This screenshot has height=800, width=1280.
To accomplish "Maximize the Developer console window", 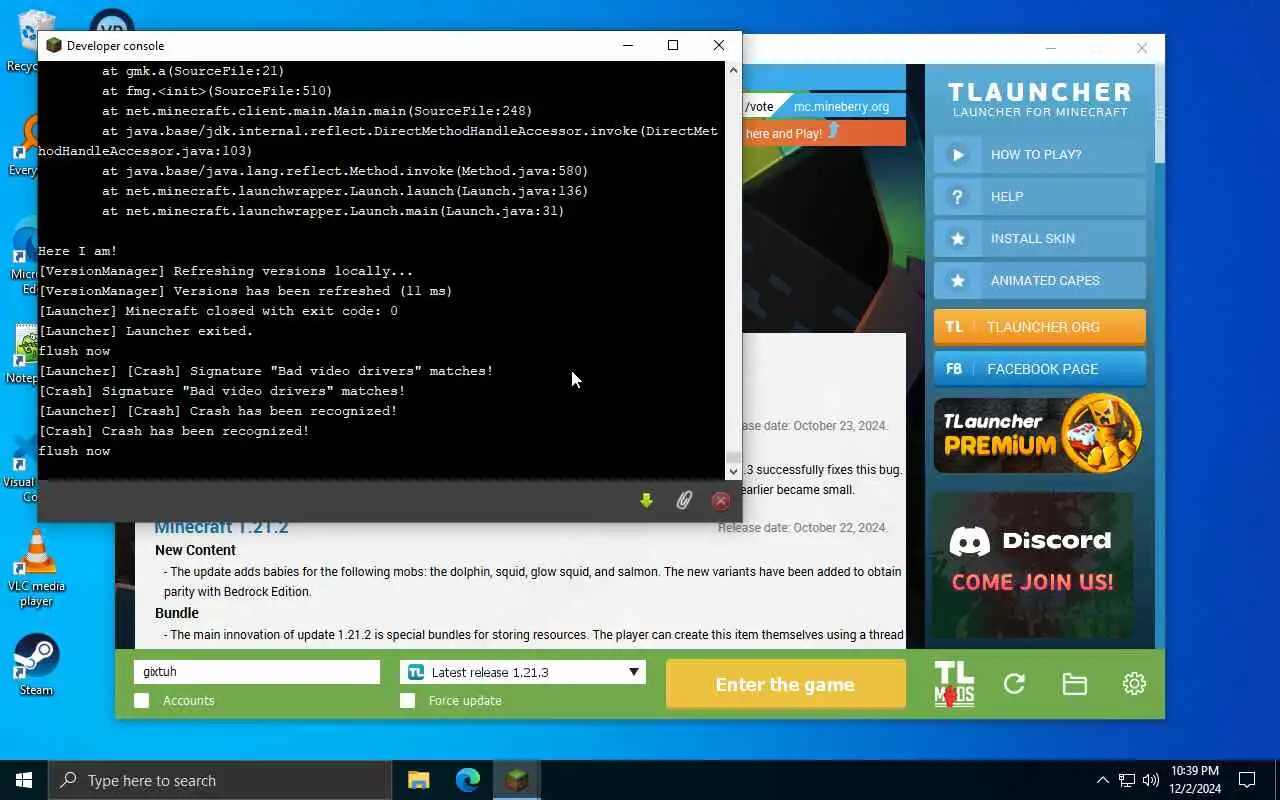I will [673, 45].
